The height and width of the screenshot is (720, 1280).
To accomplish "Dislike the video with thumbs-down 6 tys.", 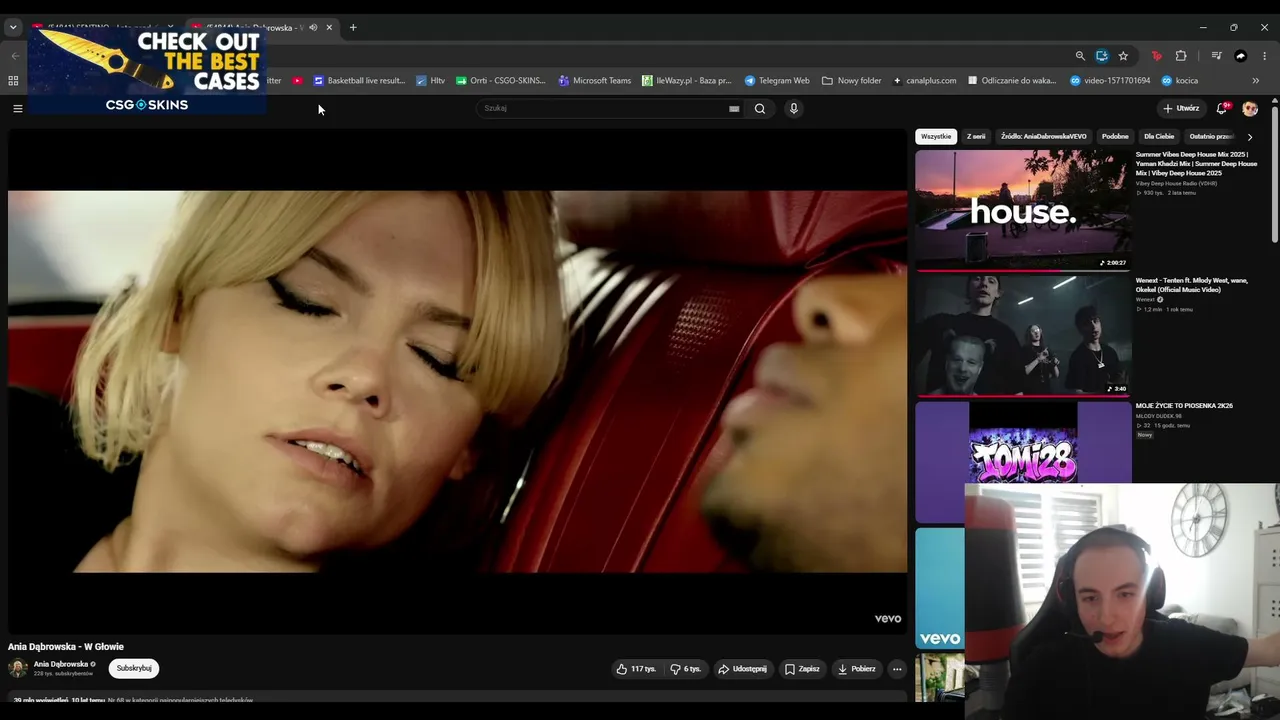I will pyautogui.click(x=686, y=669).
